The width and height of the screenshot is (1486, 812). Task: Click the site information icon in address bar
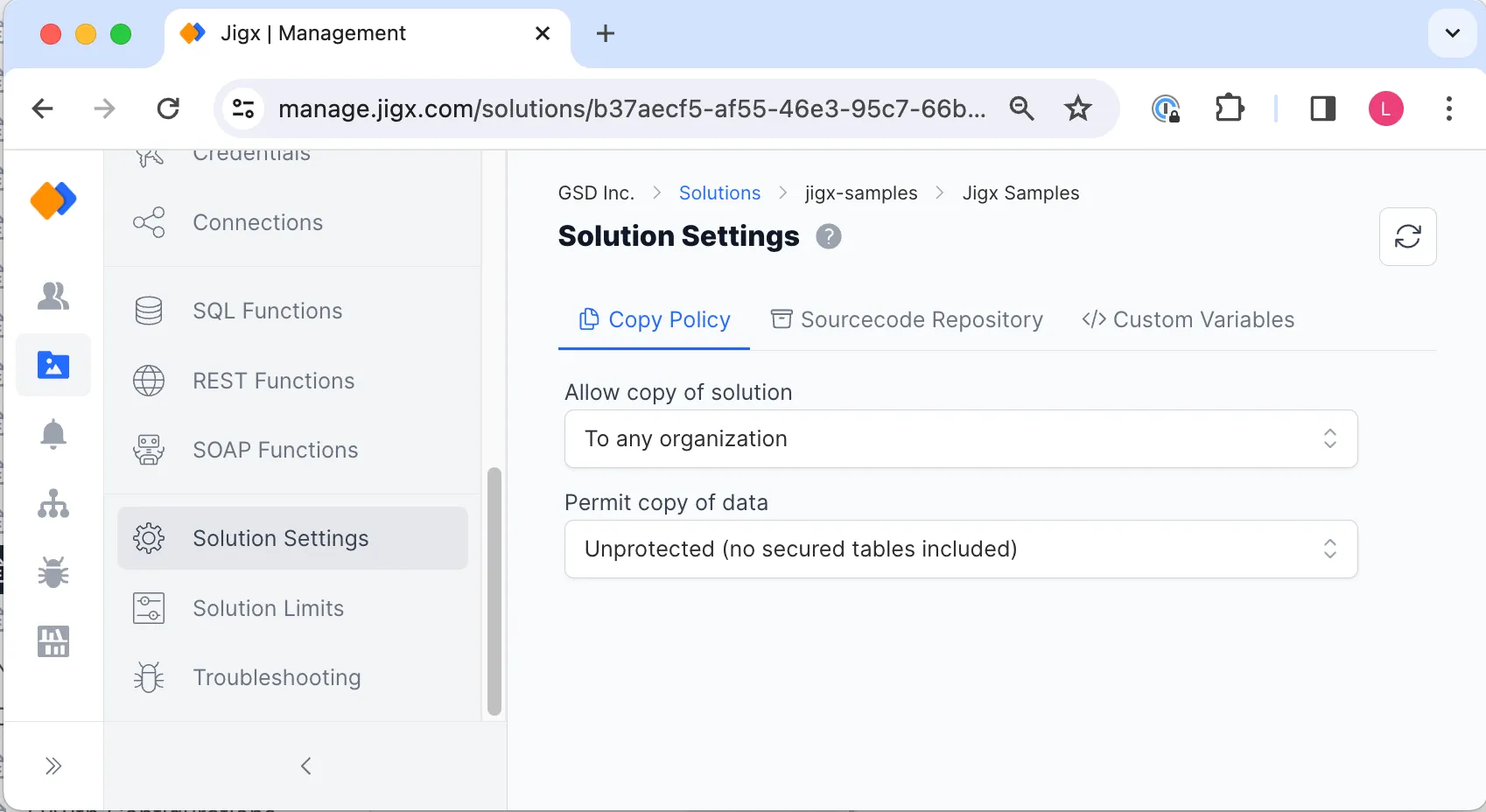pos(243,108)
